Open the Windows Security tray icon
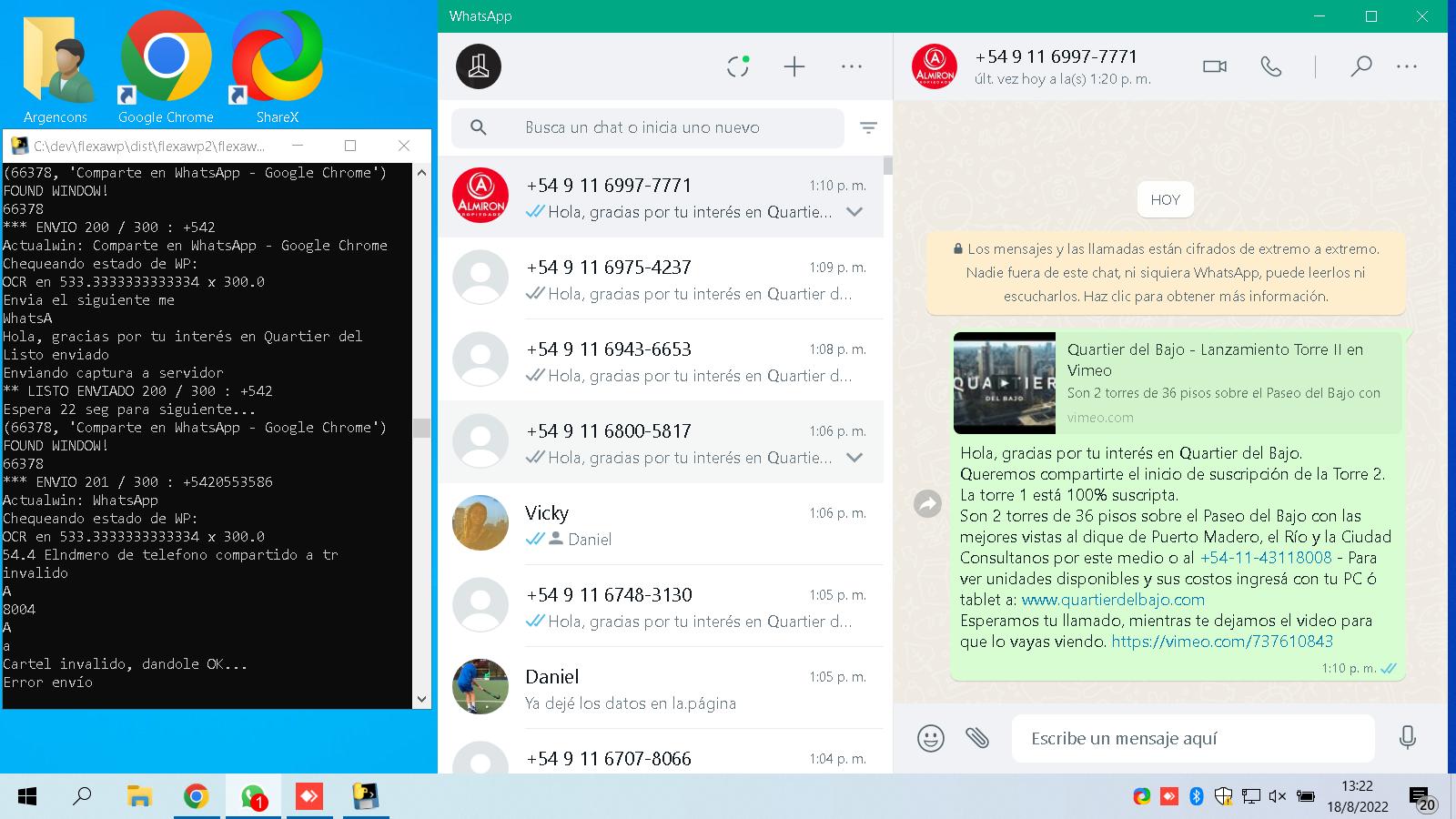Image resolution: width=1456 pixels, height=819 pixels. tap(1224, 797)
